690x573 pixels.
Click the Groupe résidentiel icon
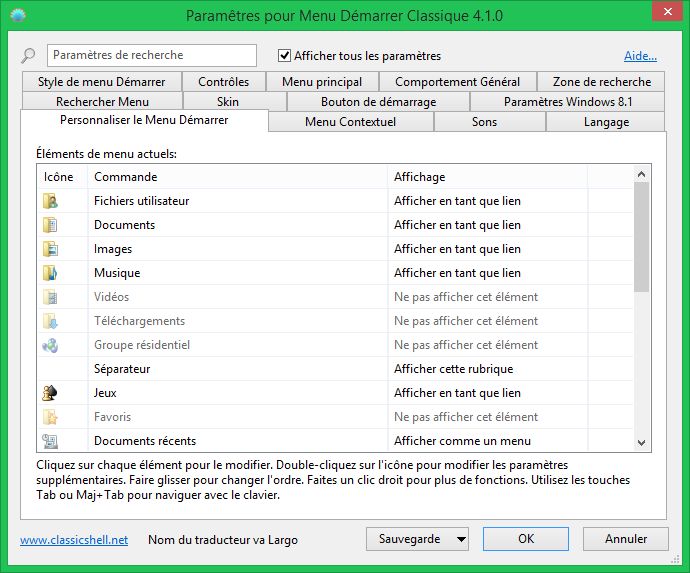(51, 345)
